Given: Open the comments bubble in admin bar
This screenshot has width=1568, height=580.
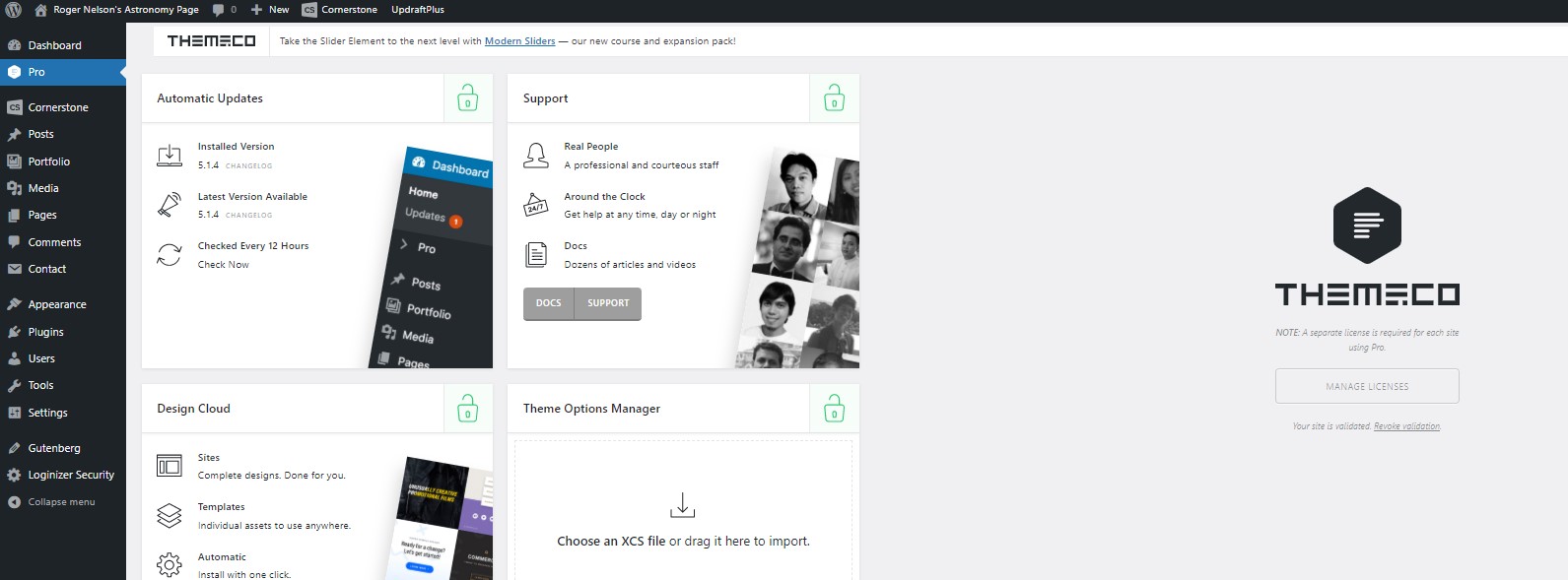Looking at the screenshot, I should point(225,10).
